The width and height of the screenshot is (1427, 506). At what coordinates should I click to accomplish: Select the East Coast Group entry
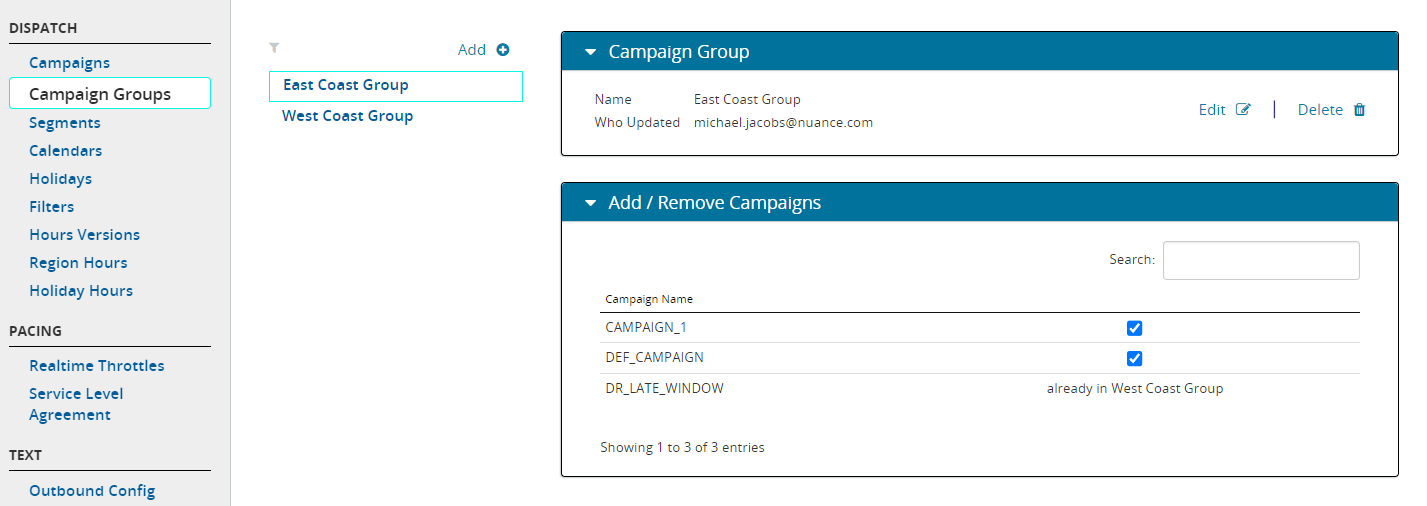[346, 85]
